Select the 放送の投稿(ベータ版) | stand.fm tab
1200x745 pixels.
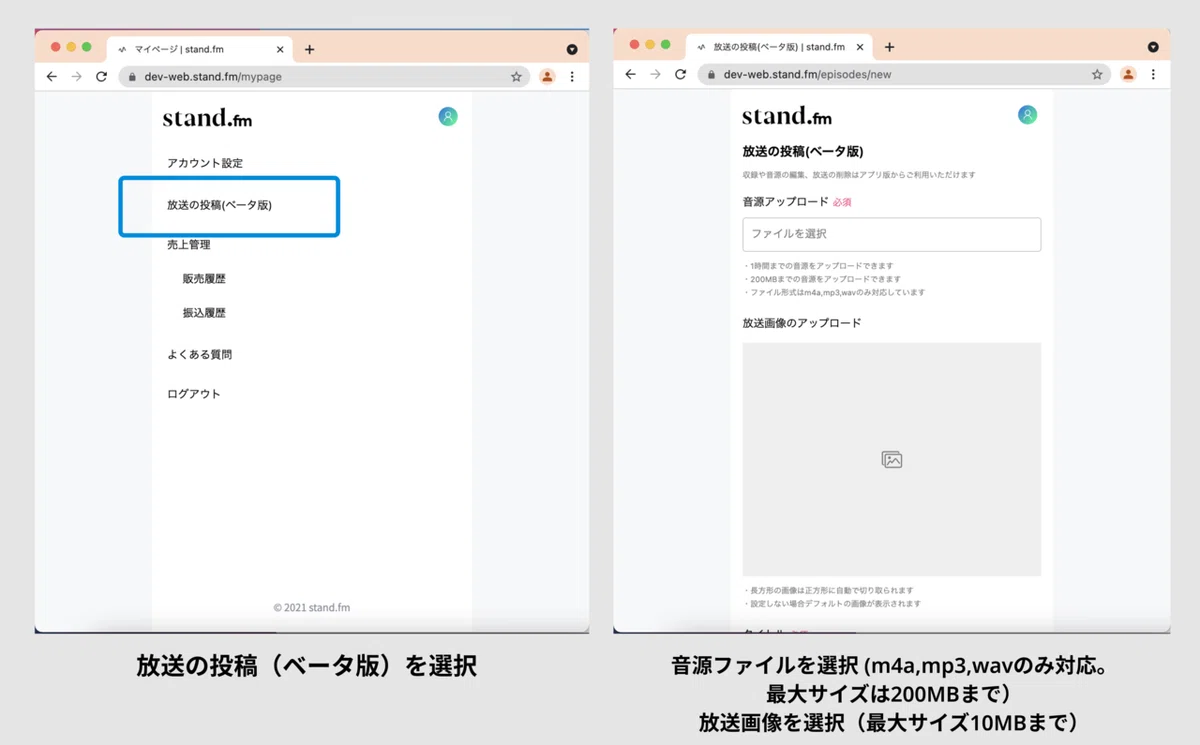coord(780,47)
